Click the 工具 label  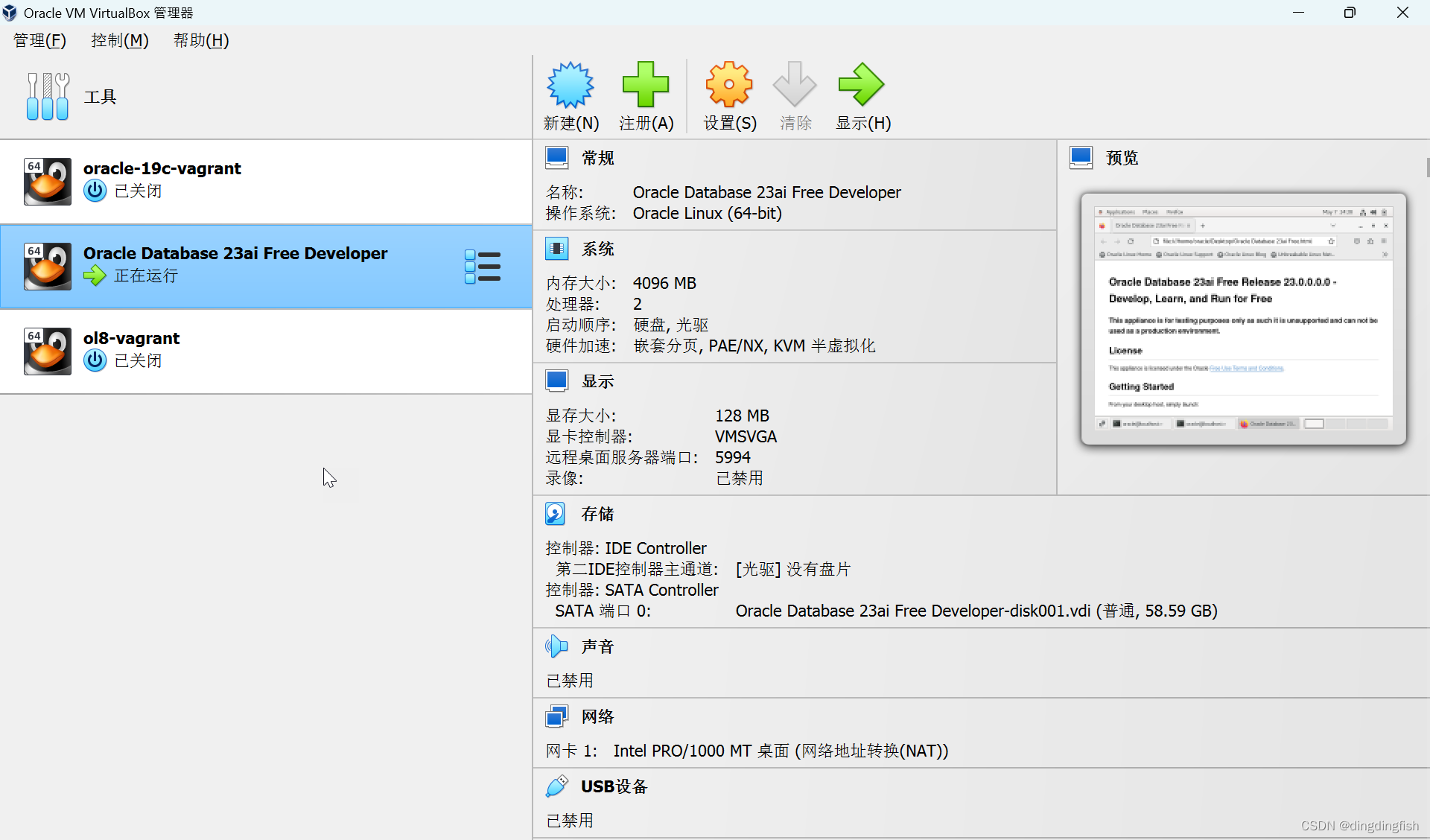pyautogui.click(x=101, y=97)
